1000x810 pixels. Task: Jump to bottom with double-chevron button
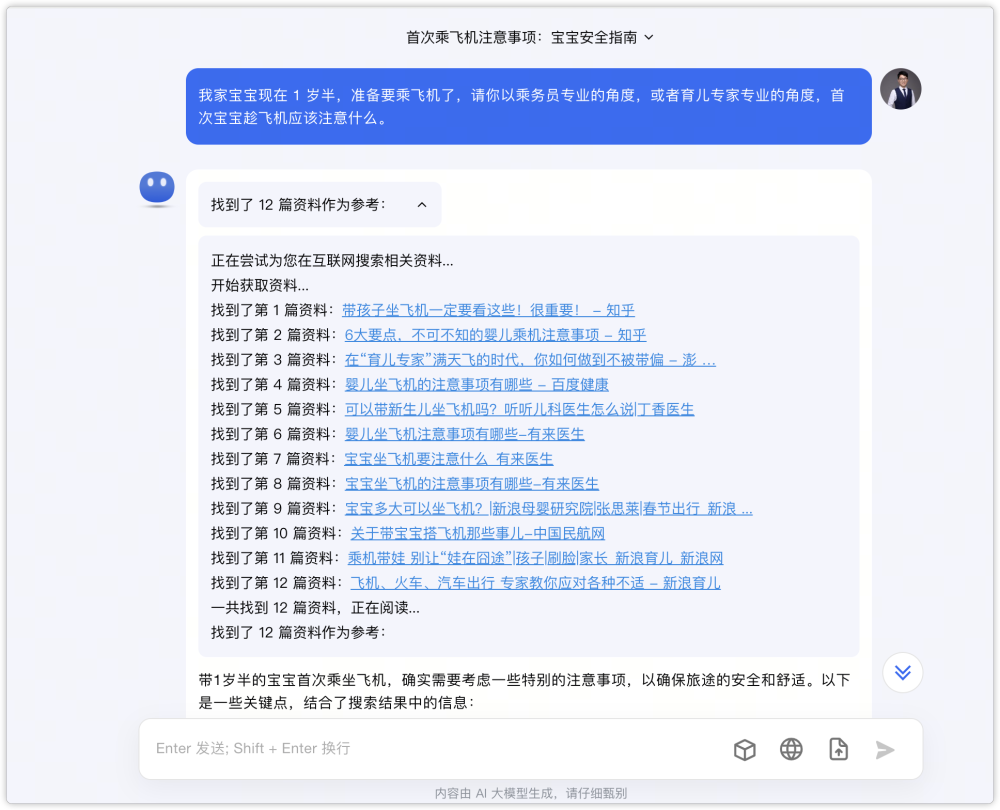tap(902, 672)
